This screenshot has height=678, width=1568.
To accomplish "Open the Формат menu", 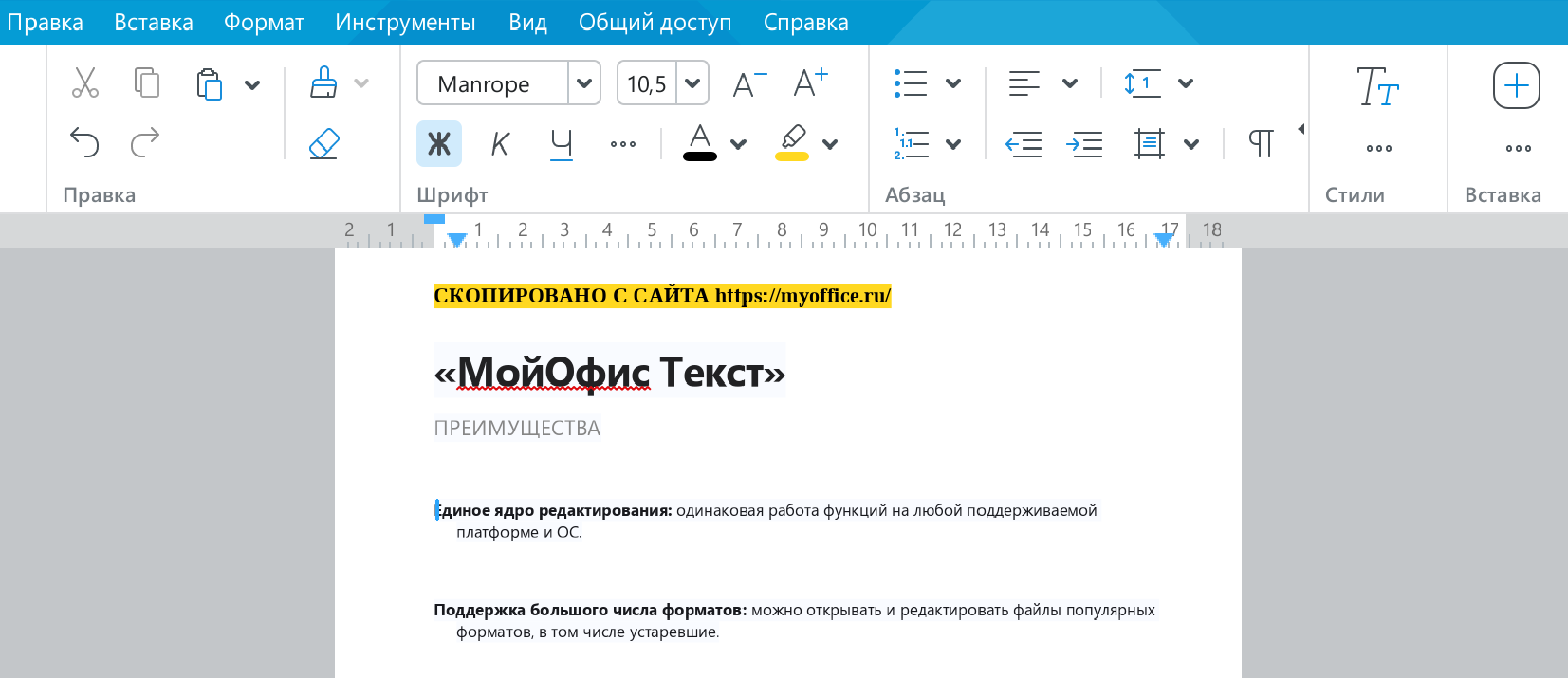I will [x=264, y=23].
